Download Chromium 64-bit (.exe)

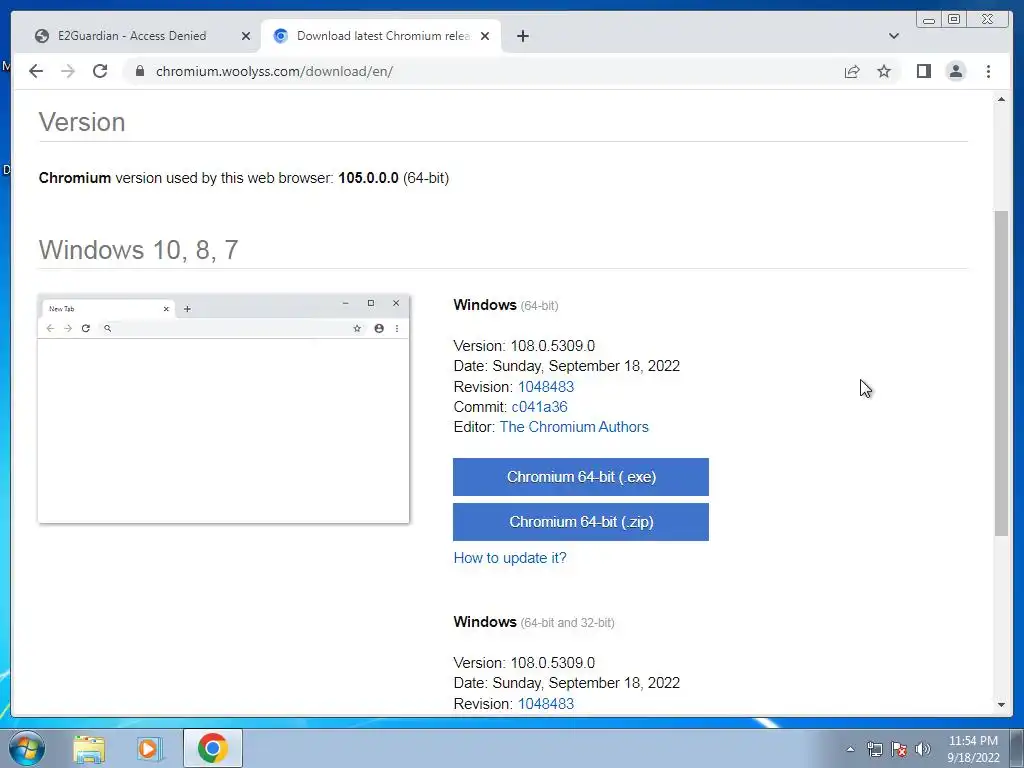pos(581,477)
